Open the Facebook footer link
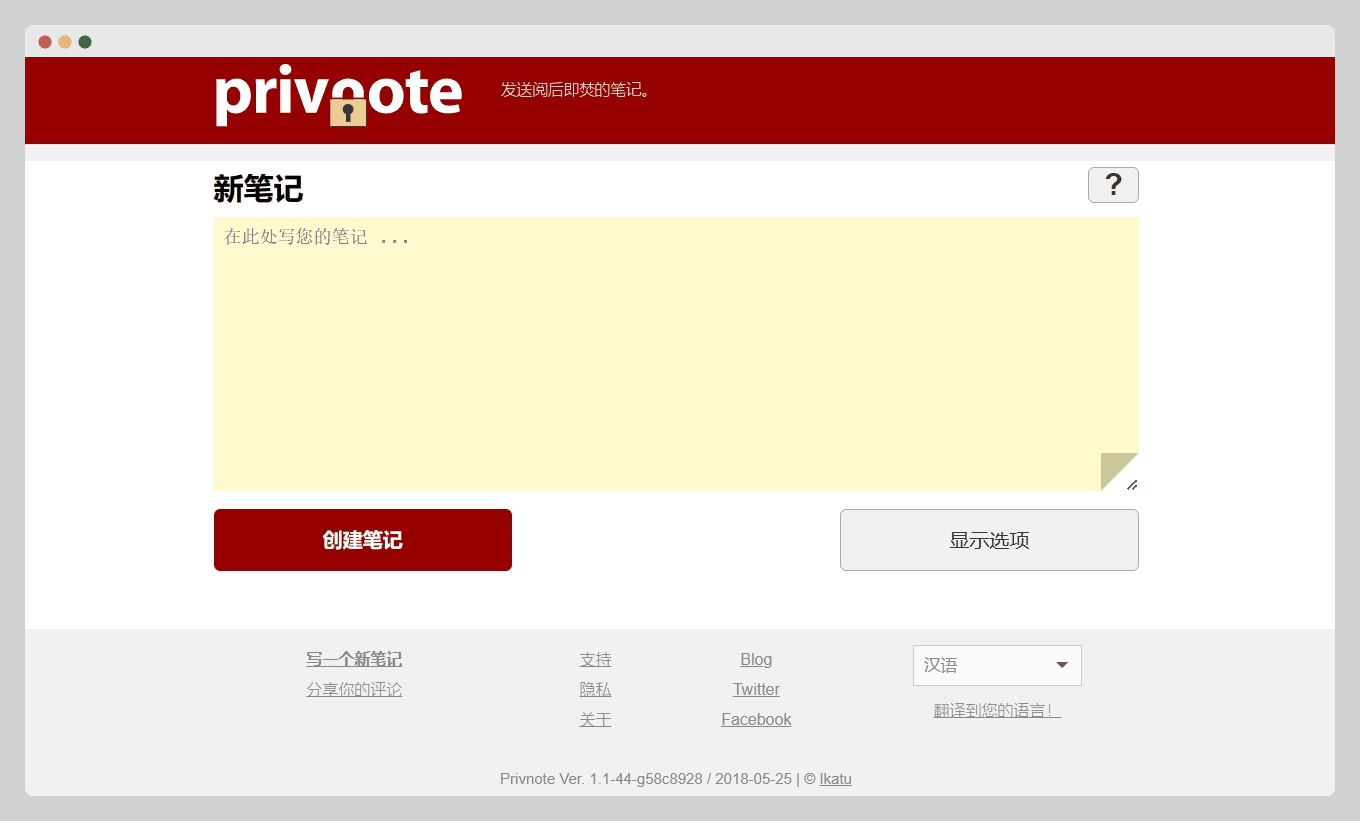The image size is (1360, 821). click(x=756, y=720)
